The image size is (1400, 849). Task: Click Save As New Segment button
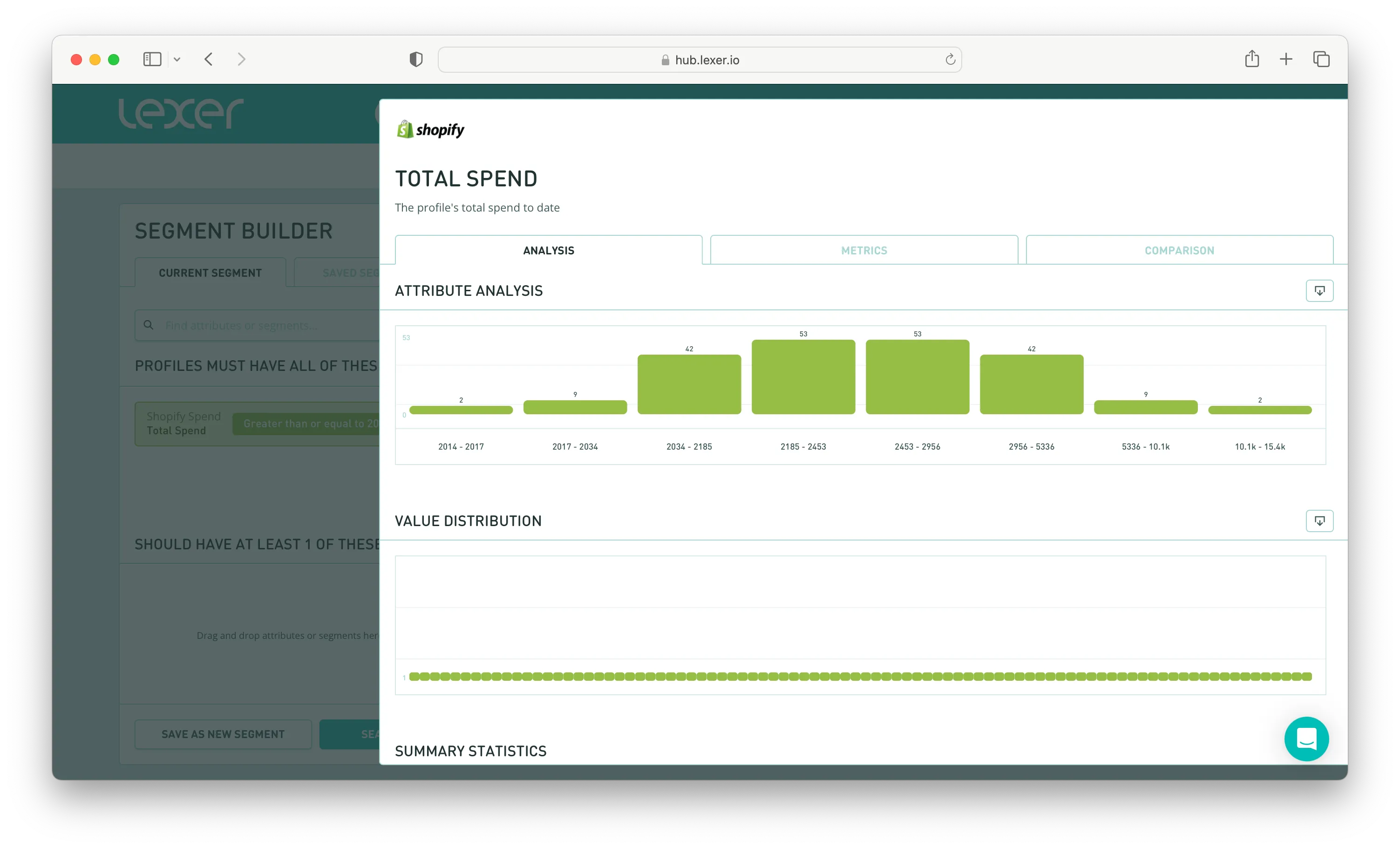223,733
